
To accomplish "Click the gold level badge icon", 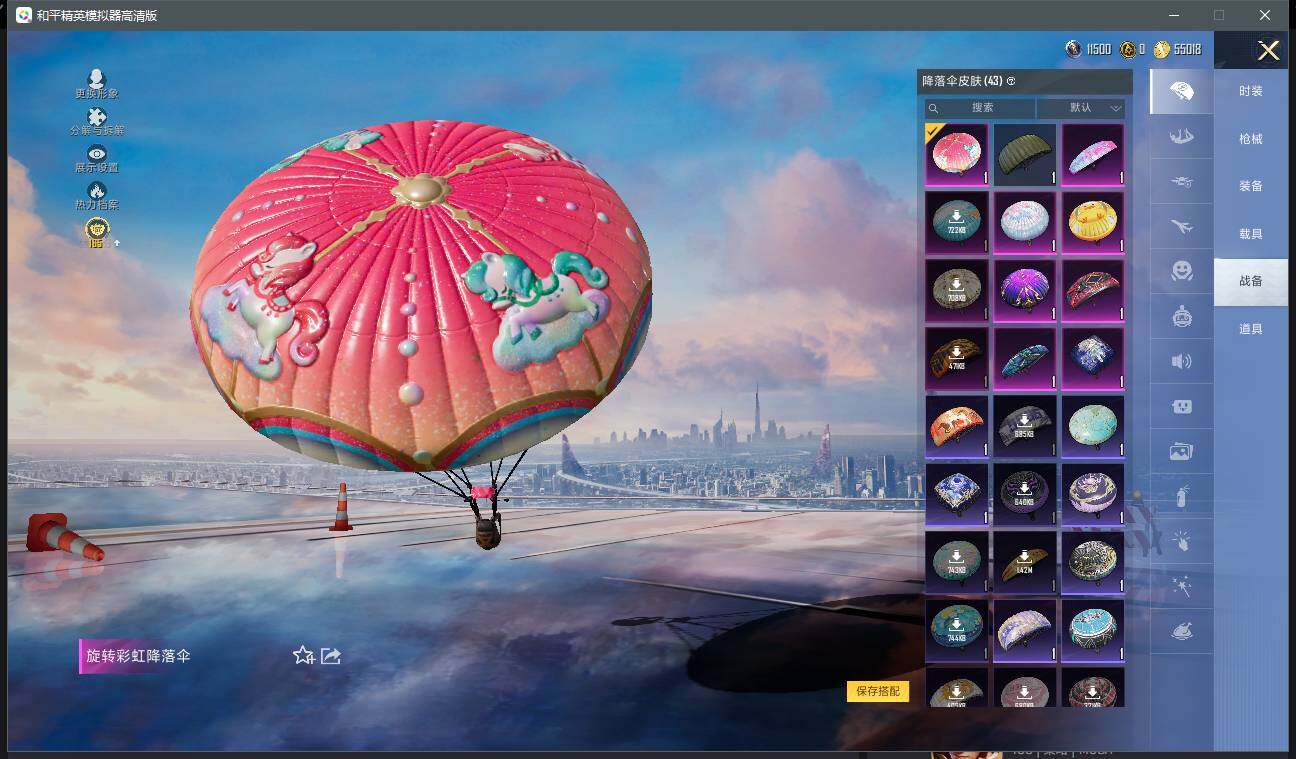I will pyautogui.click(x=97, y=232).
